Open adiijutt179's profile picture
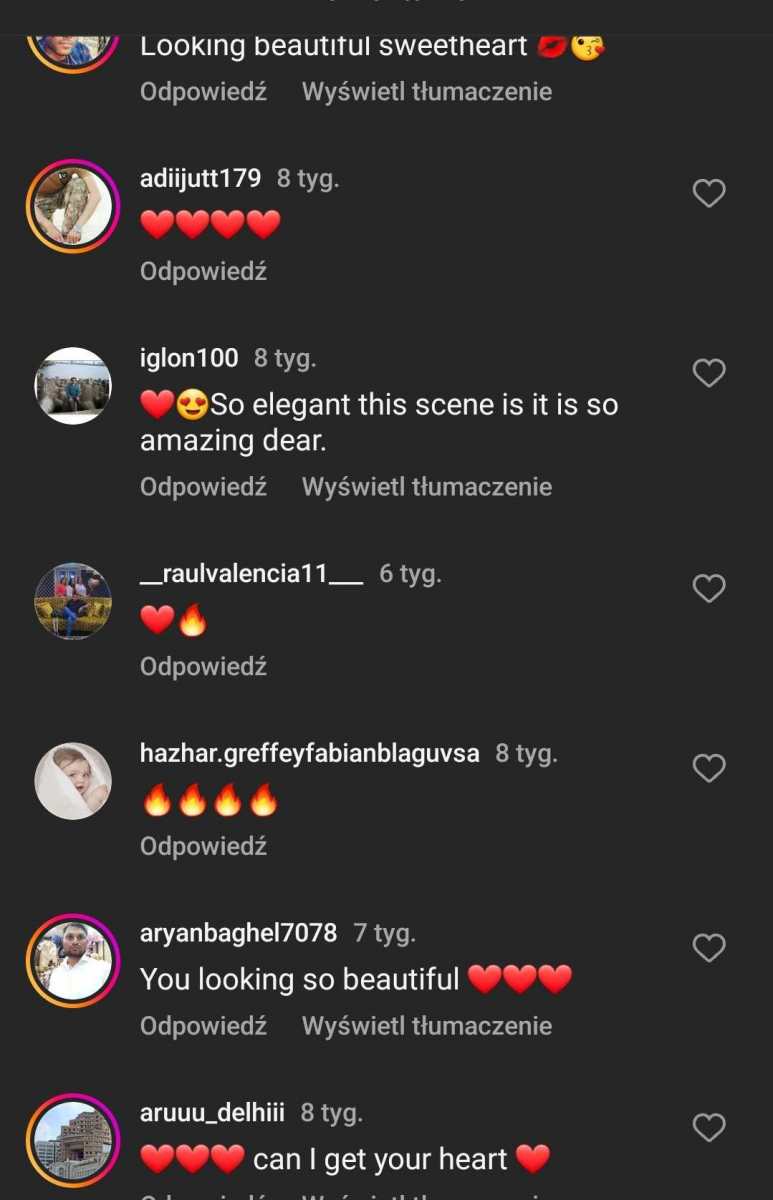Screen dimensions: 773x1200 click(x=73, y=206)
